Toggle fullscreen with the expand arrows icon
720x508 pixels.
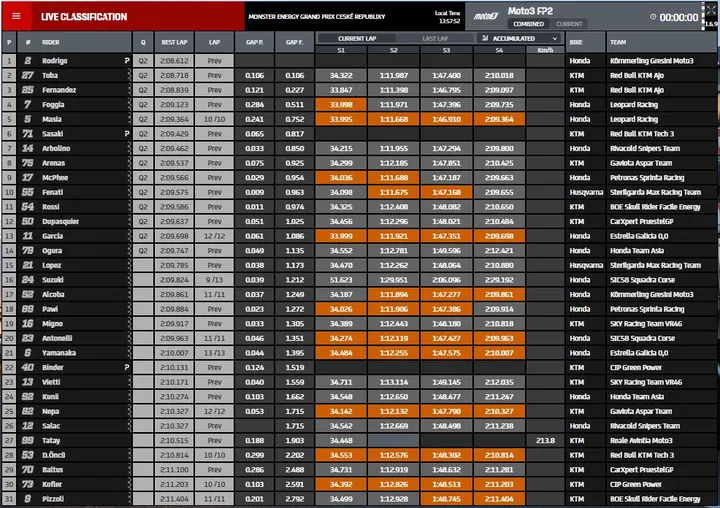click(711, 10)
